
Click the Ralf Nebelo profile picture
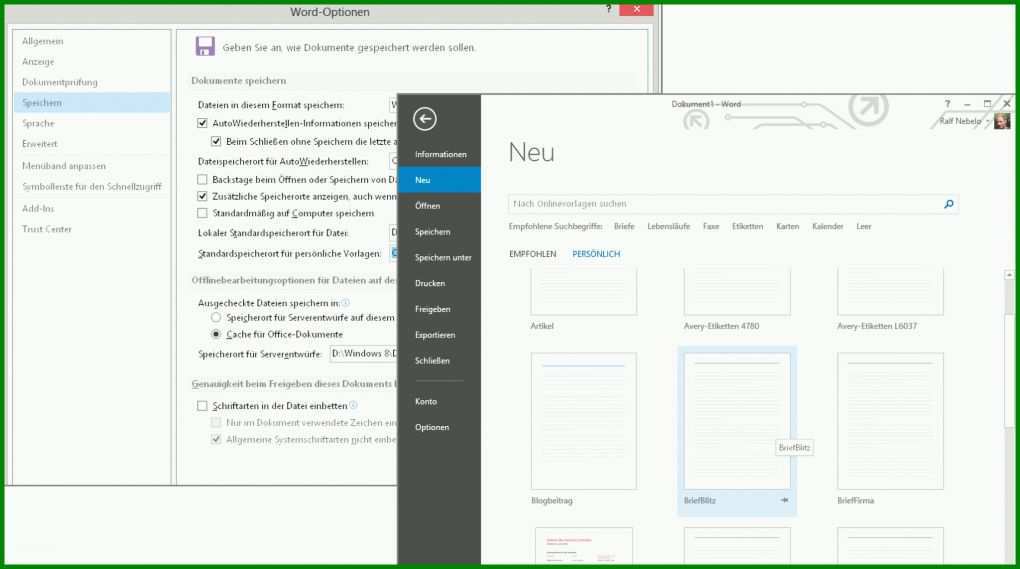pyautogui.click(x=1002, y=121)
